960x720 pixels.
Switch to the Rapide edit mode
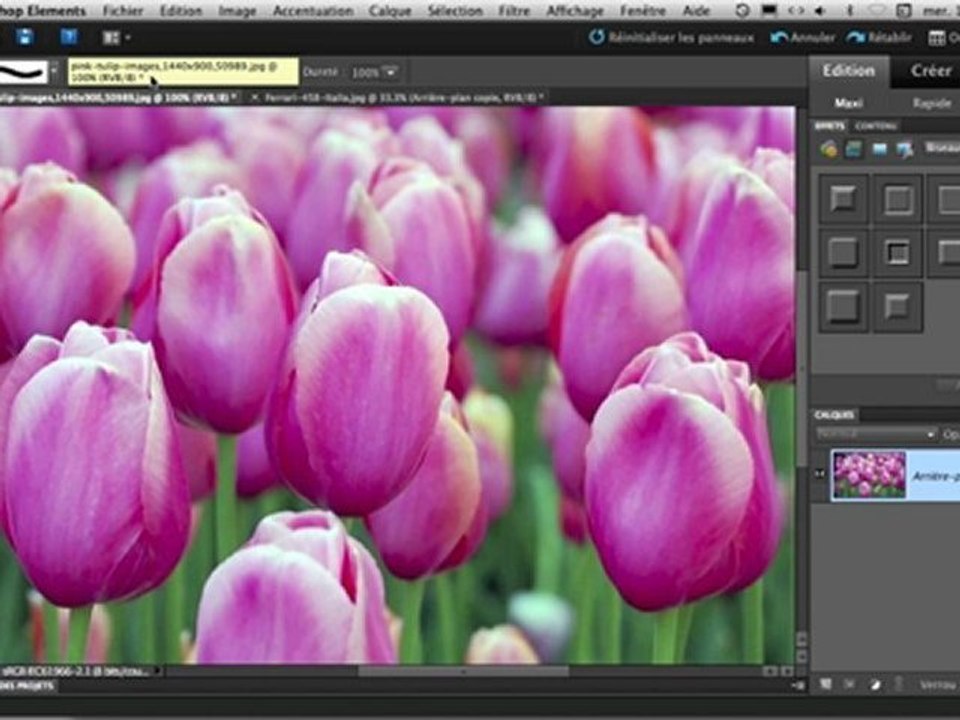932,103
